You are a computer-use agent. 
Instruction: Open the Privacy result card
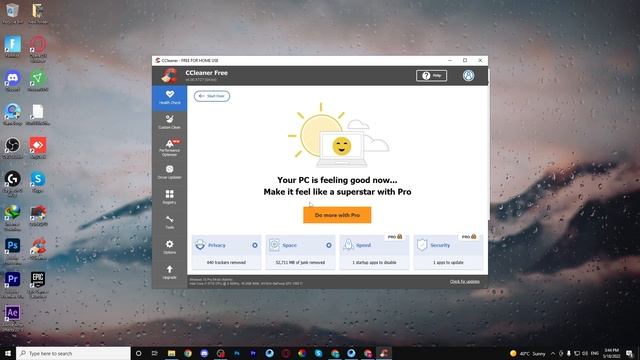tap(227, 252)
